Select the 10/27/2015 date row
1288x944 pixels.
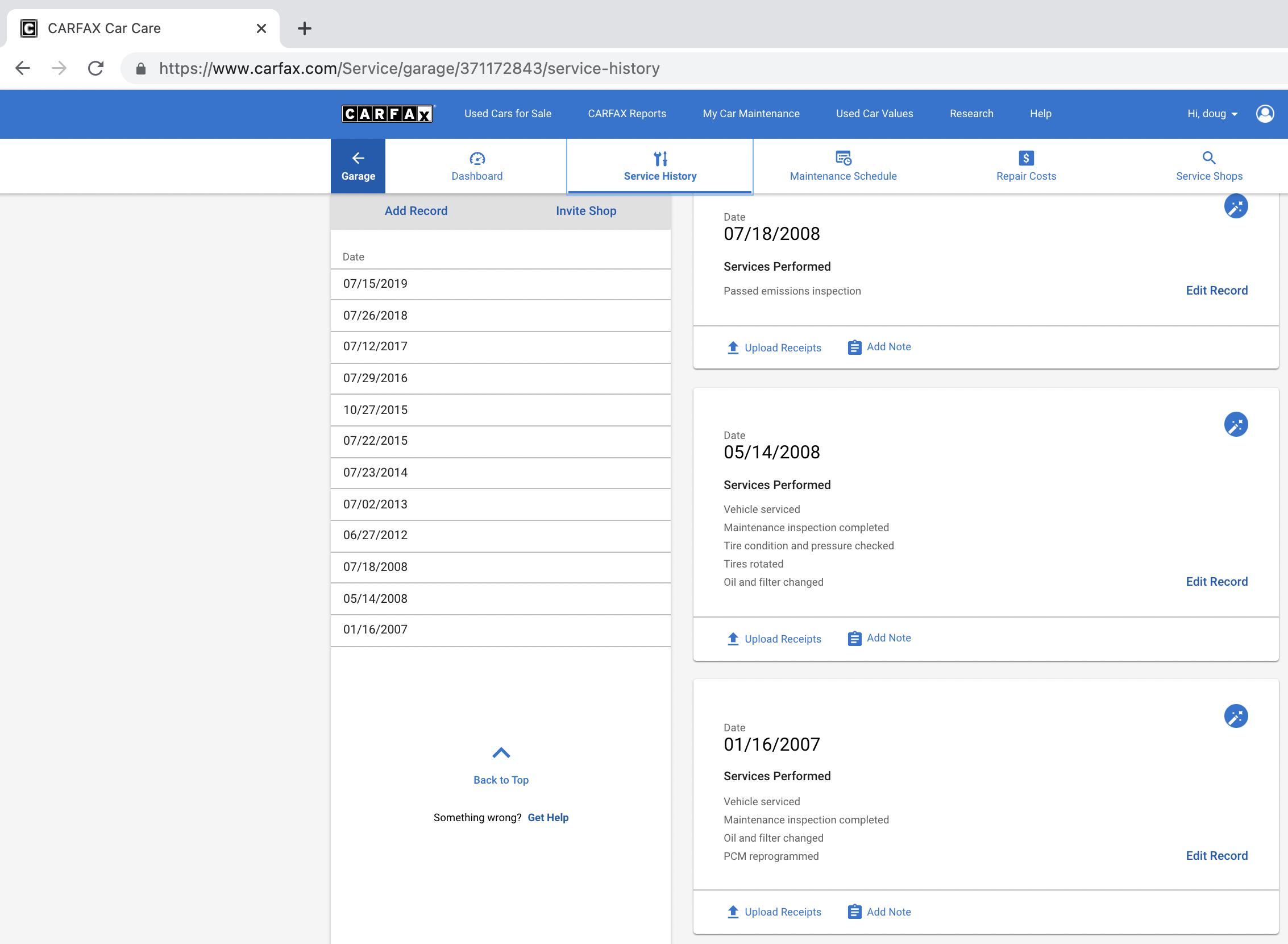tap(500, 409)
